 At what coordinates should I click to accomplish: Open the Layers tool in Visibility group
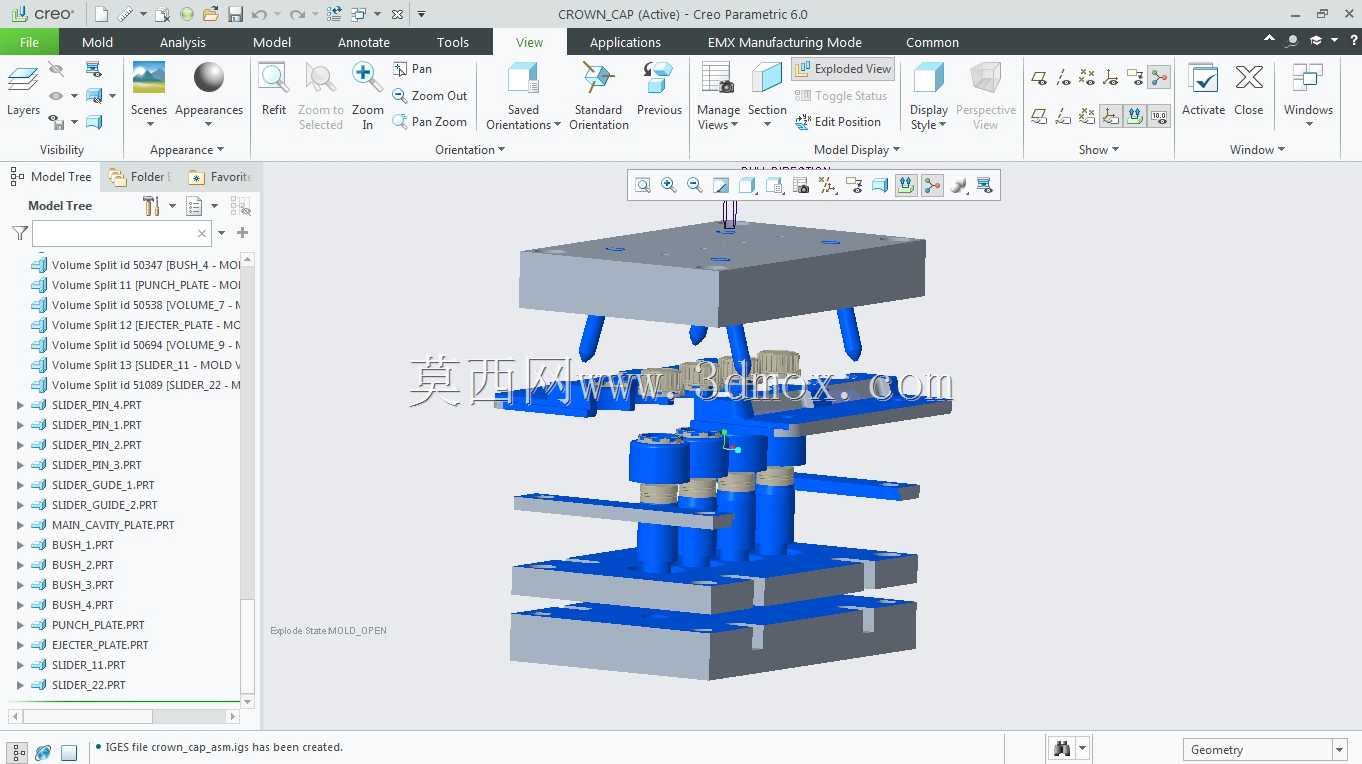[x=23, y=90]
